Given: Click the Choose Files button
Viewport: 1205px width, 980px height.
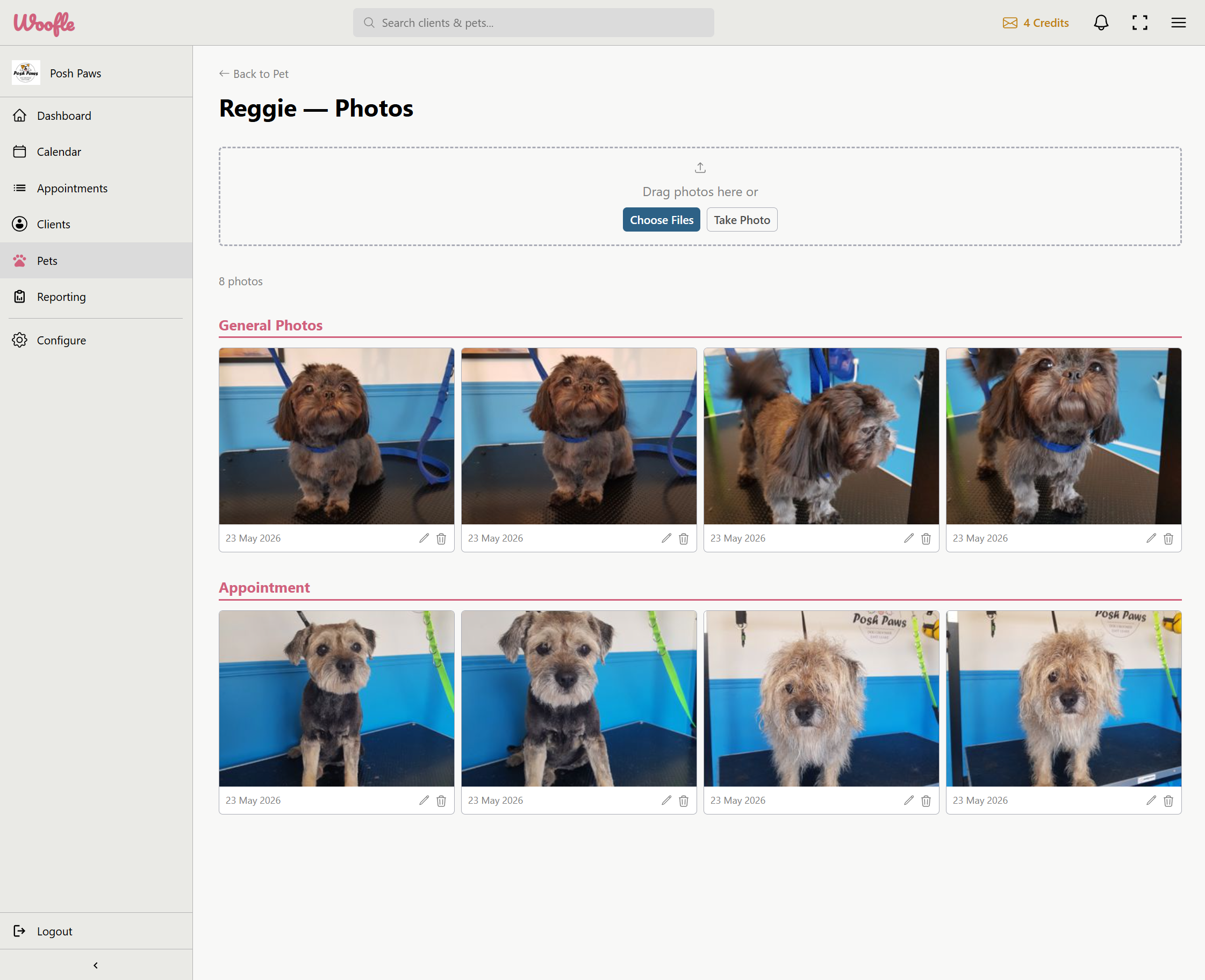Looking at the screenshot, I should point(661,220).
